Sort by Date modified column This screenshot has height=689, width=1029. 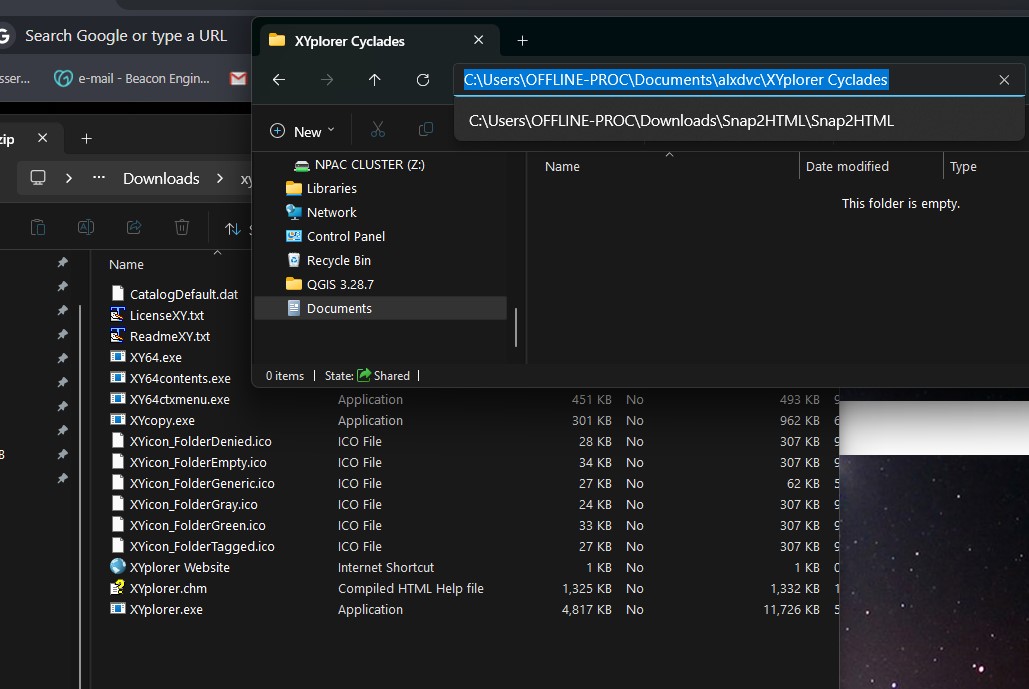847,167
